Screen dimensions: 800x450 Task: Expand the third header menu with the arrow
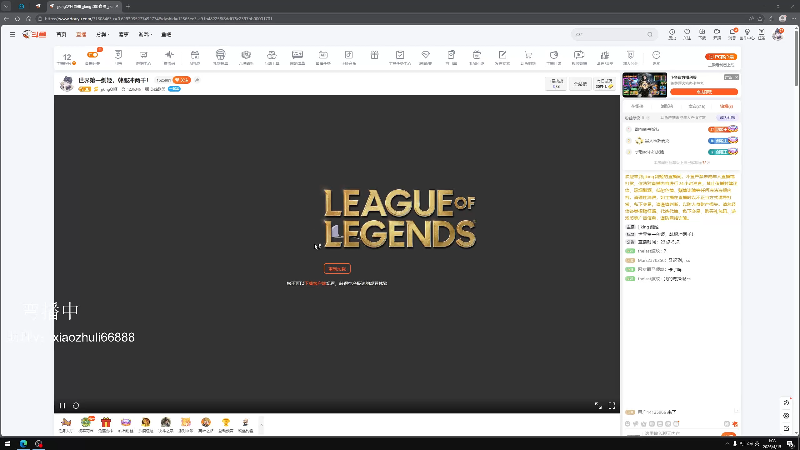(102, 34)
